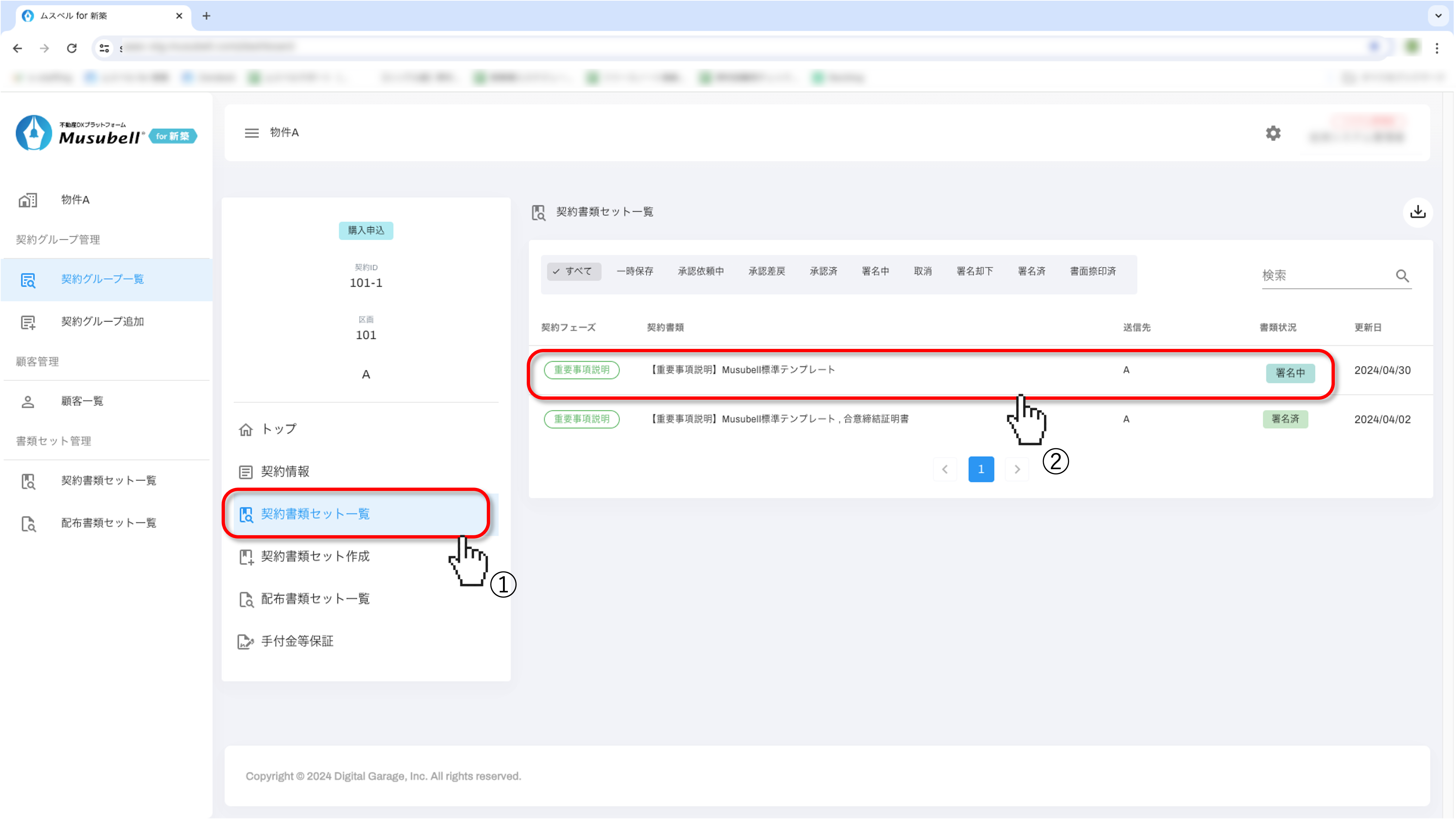The width and height of the screenshot is (1456, 819).
Task: Click the search magnifier icon
Action: point(1402,276)
